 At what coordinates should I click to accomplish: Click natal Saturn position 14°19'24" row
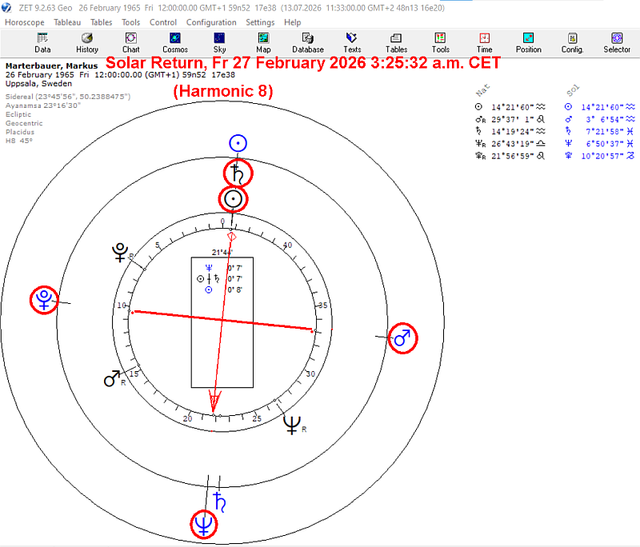pyautogui.click(x=510, y=131)
